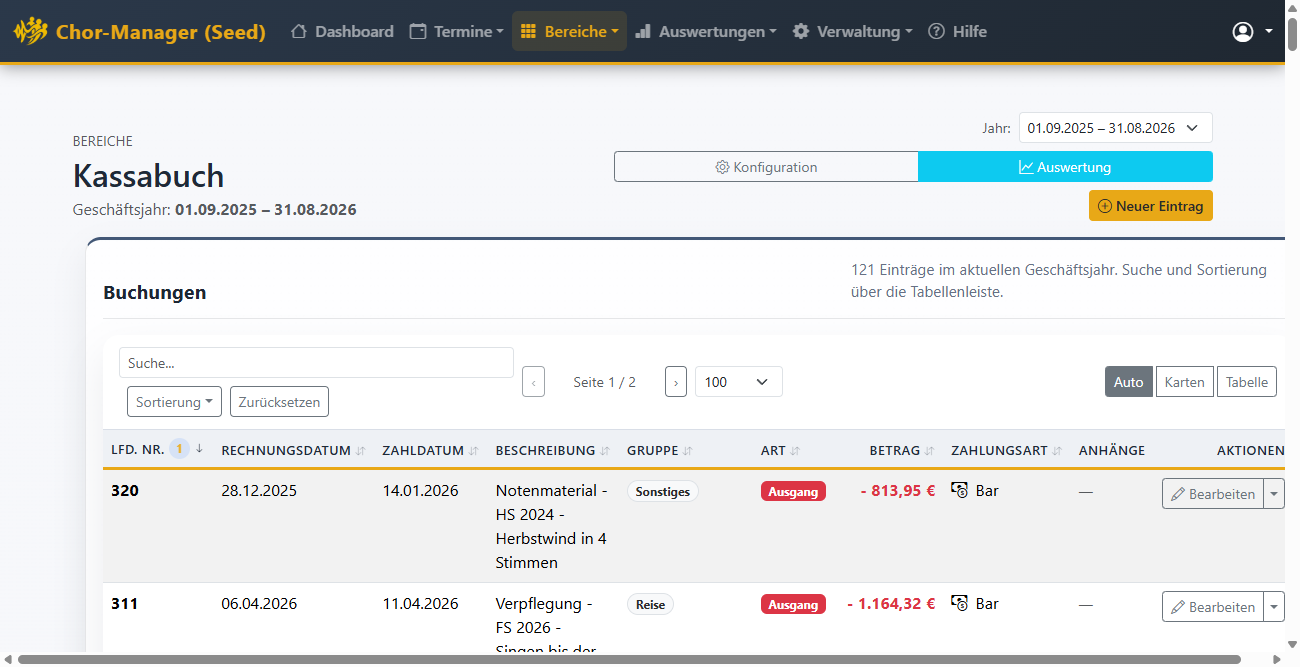Open the Verwaltung menu

click(x=853, y=31)
